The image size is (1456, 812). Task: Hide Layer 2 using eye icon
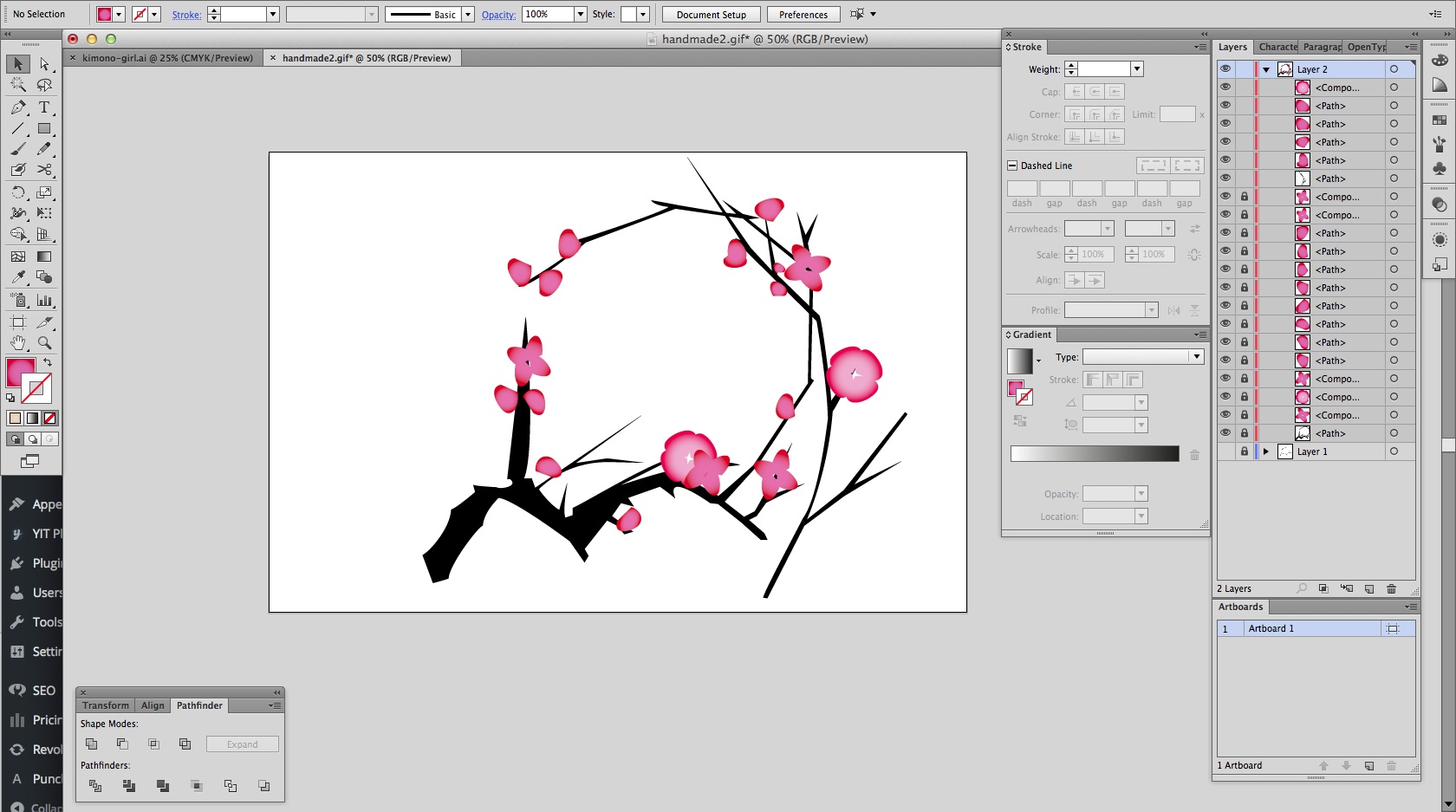[x=1225, y=69]
